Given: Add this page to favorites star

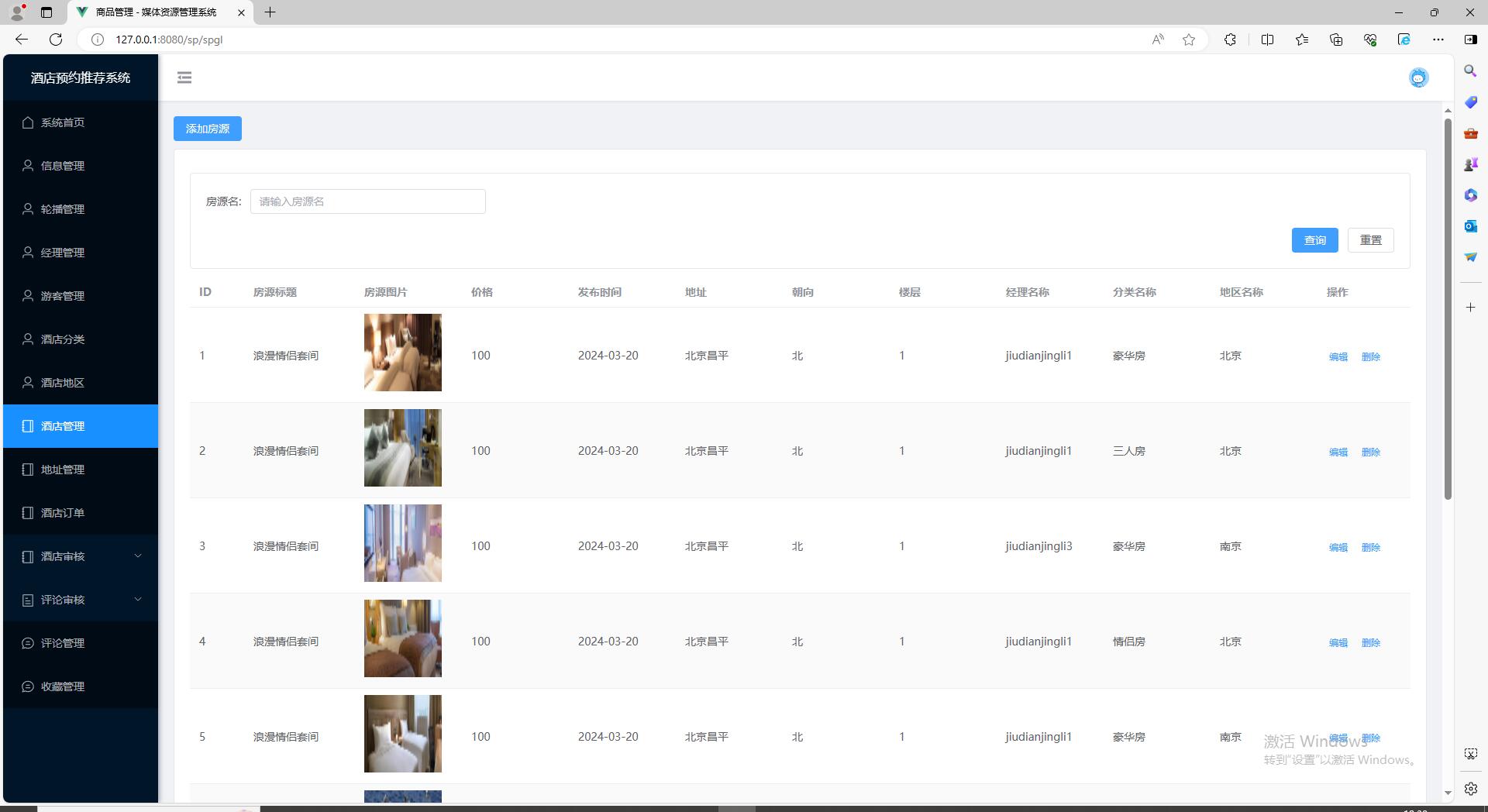Looking at the screenshot, I should tap(1189, 40).
